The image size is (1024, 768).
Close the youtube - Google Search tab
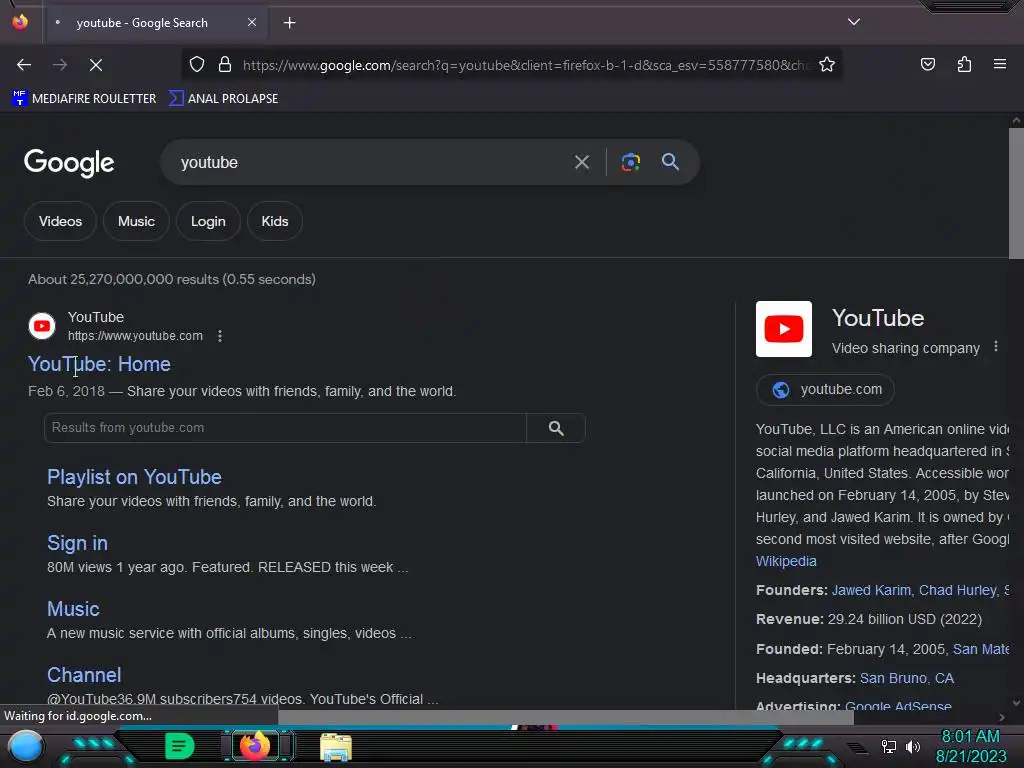pyautogui.click(x=251, y=22)
